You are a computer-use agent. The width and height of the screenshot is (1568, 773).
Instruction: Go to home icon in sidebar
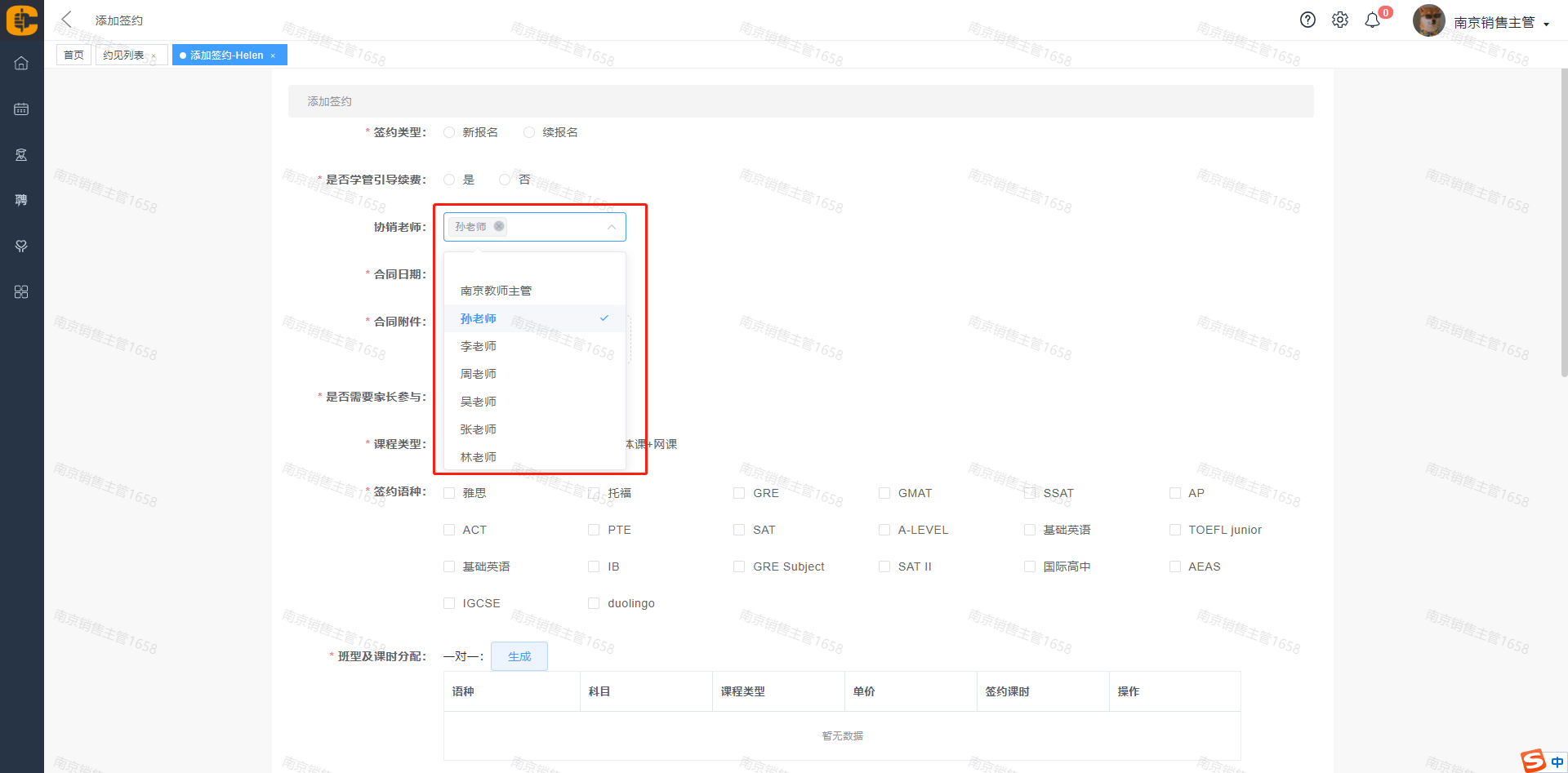(x=21, y=63)
